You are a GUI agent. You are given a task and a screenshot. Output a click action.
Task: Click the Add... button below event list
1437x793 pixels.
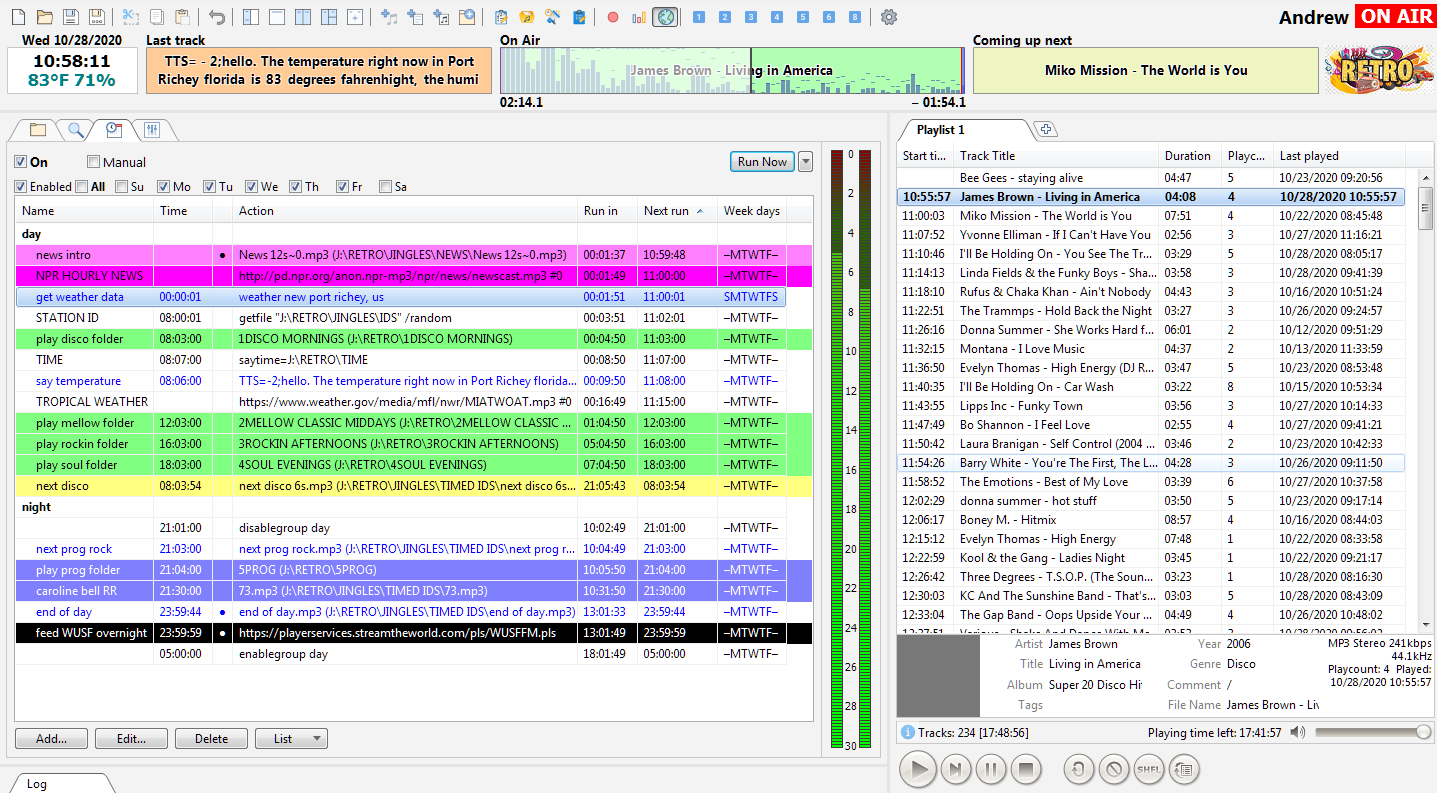point(51,739)
